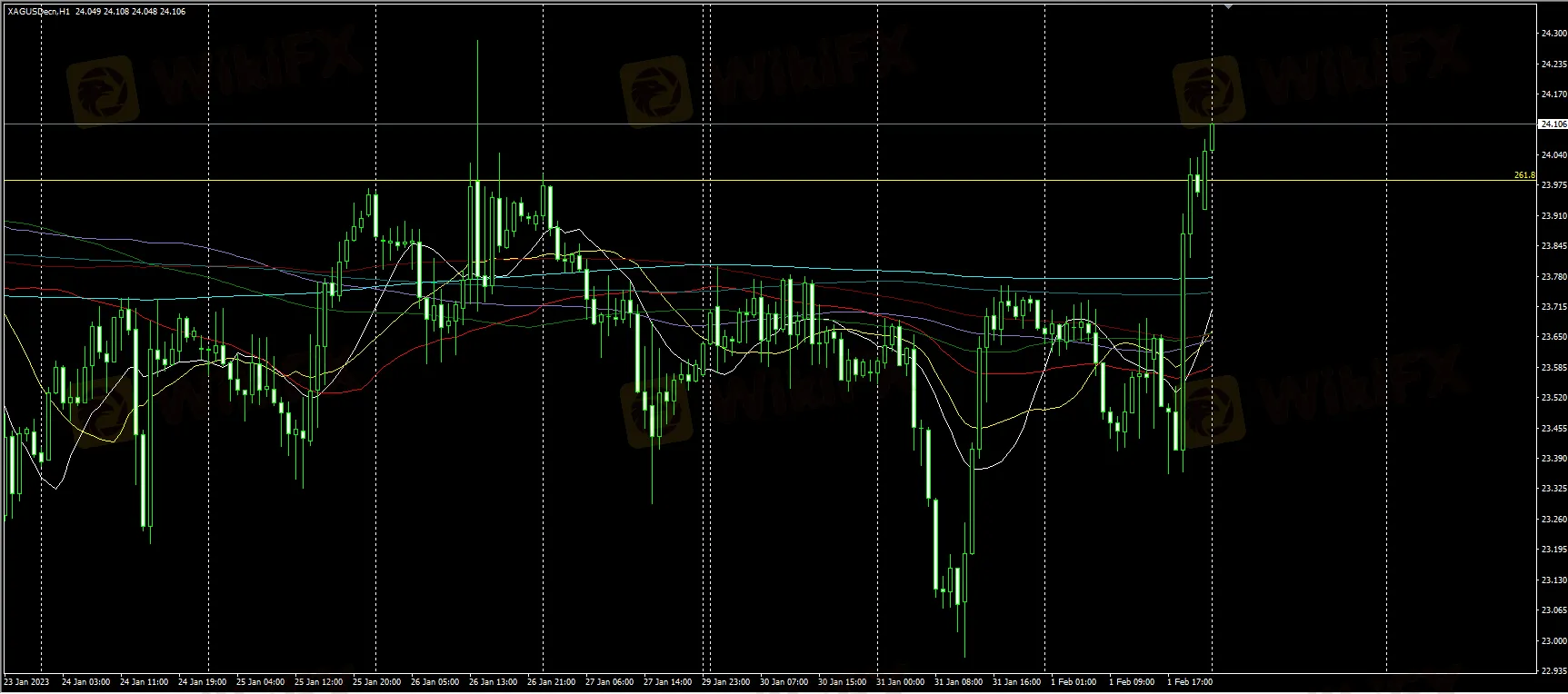Click the 23.520 price scale label

pos(1553,398)
